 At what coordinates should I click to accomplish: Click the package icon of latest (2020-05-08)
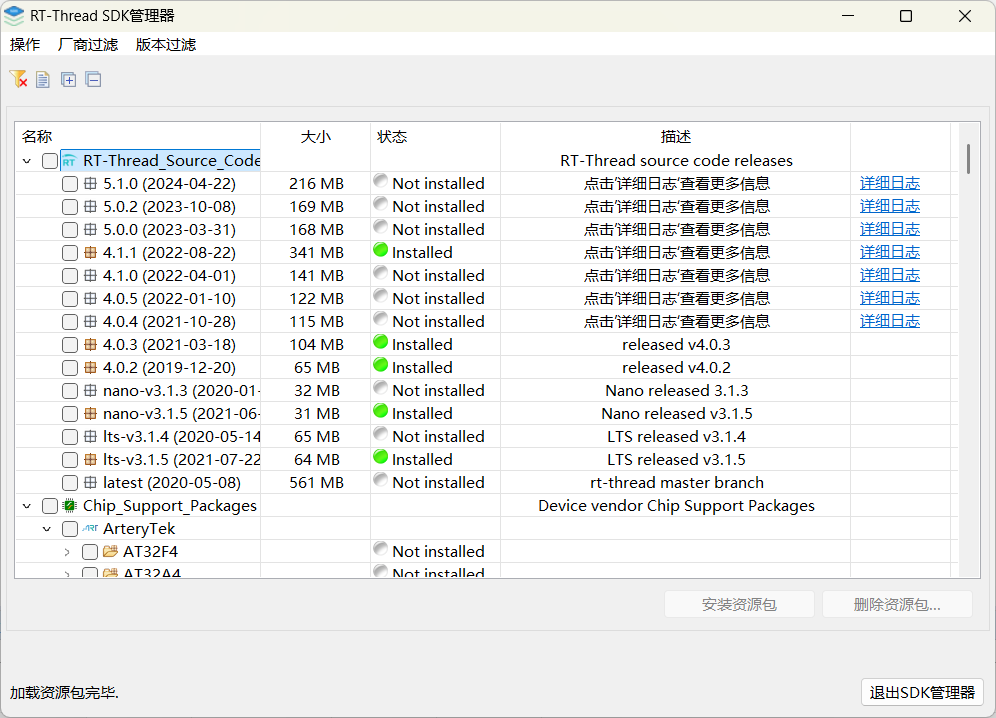(x=90, y=483)
